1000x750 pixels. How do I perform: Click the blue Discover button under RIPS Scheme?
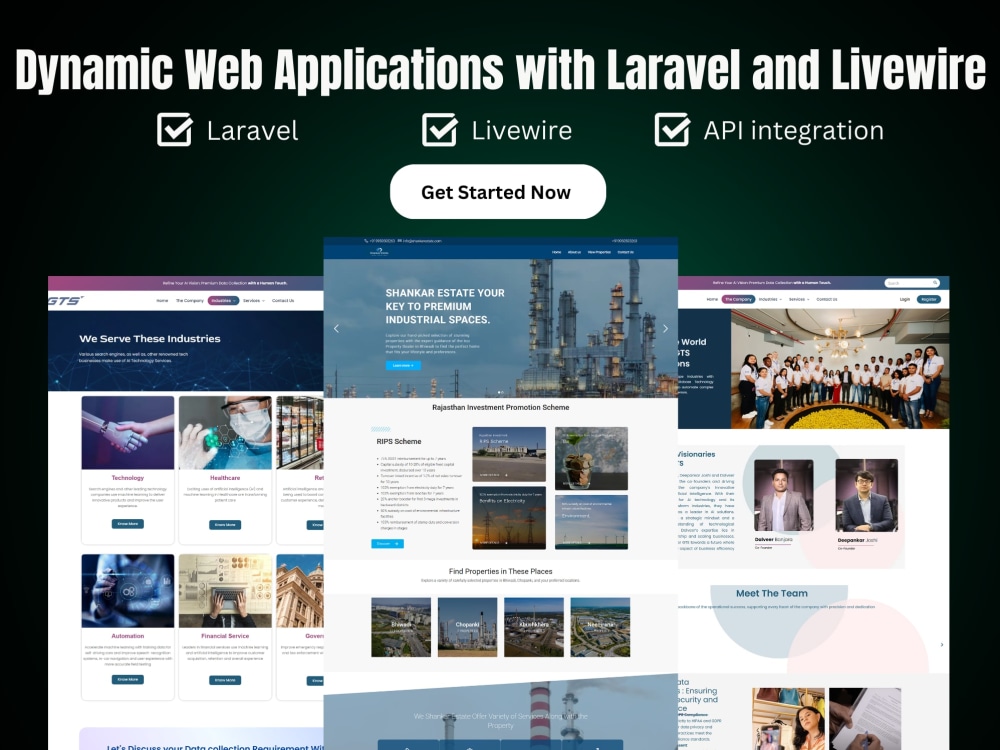pos(387,543)
